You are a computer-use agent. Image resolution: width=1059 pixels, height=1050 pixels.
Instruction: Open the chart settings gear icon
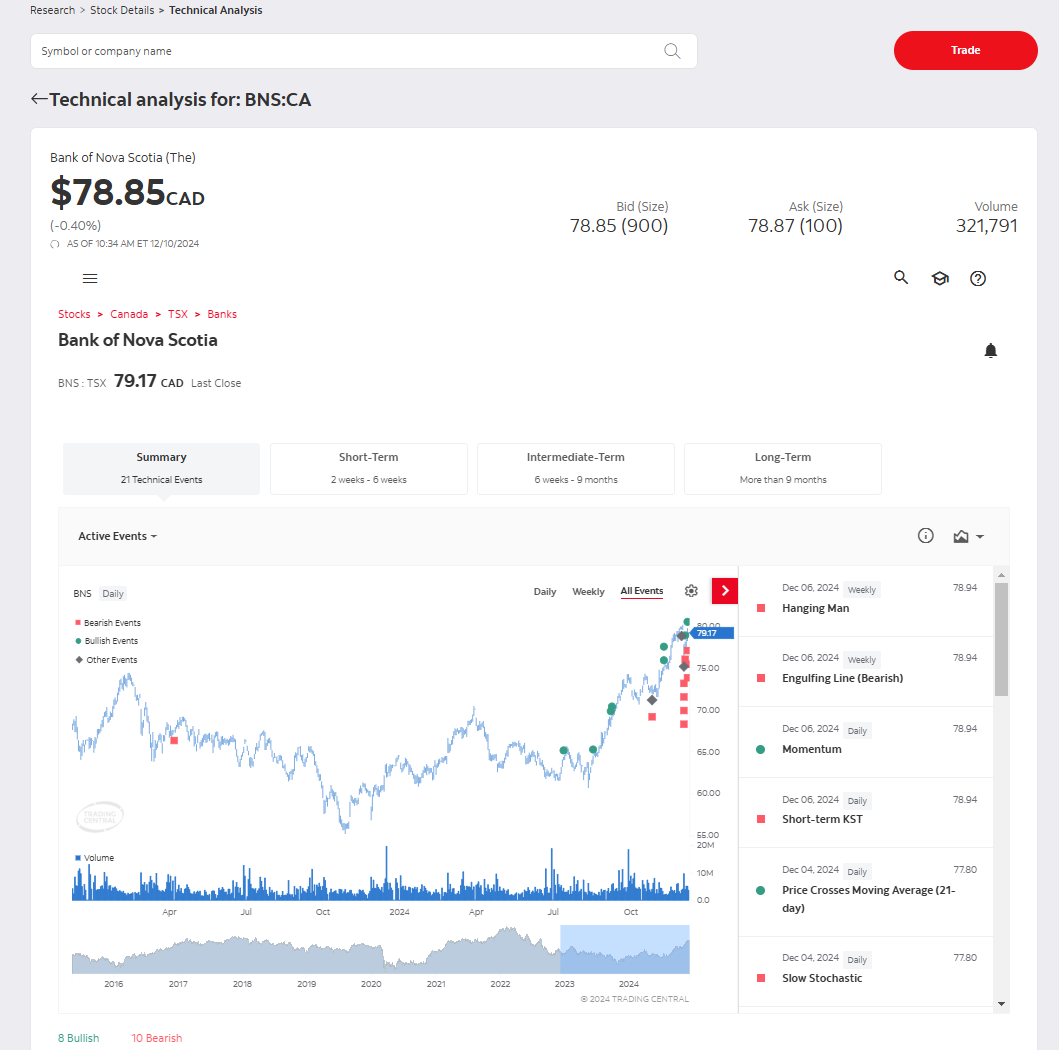point(691,591)
